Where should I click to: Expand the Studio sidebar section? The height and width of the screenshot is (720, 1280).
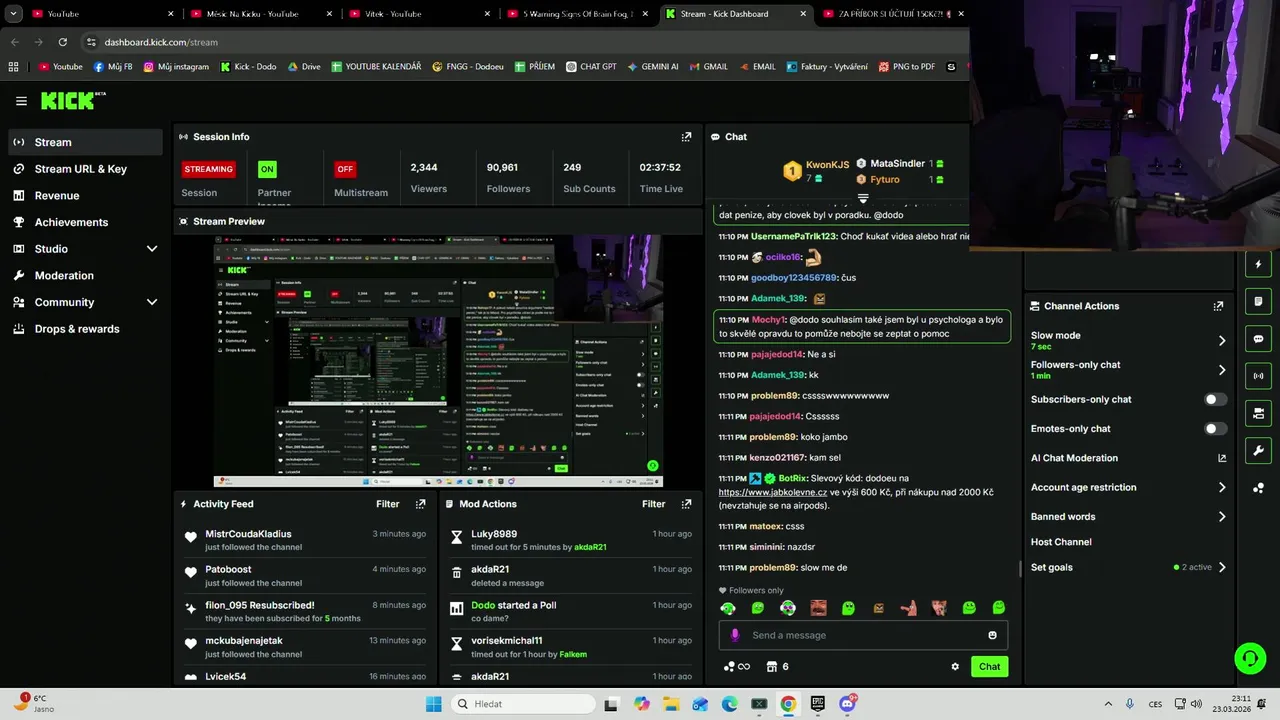(152, 249)
